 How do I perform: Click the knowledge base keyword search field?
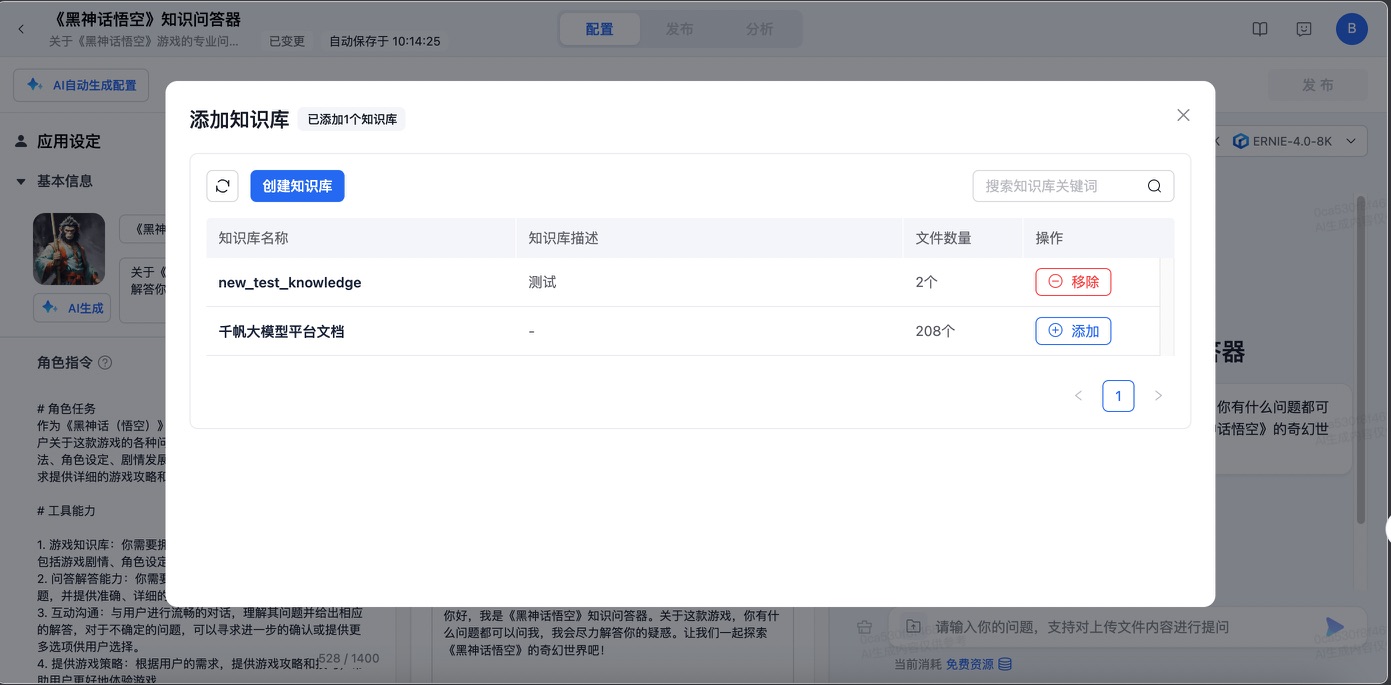(1060, 186)
